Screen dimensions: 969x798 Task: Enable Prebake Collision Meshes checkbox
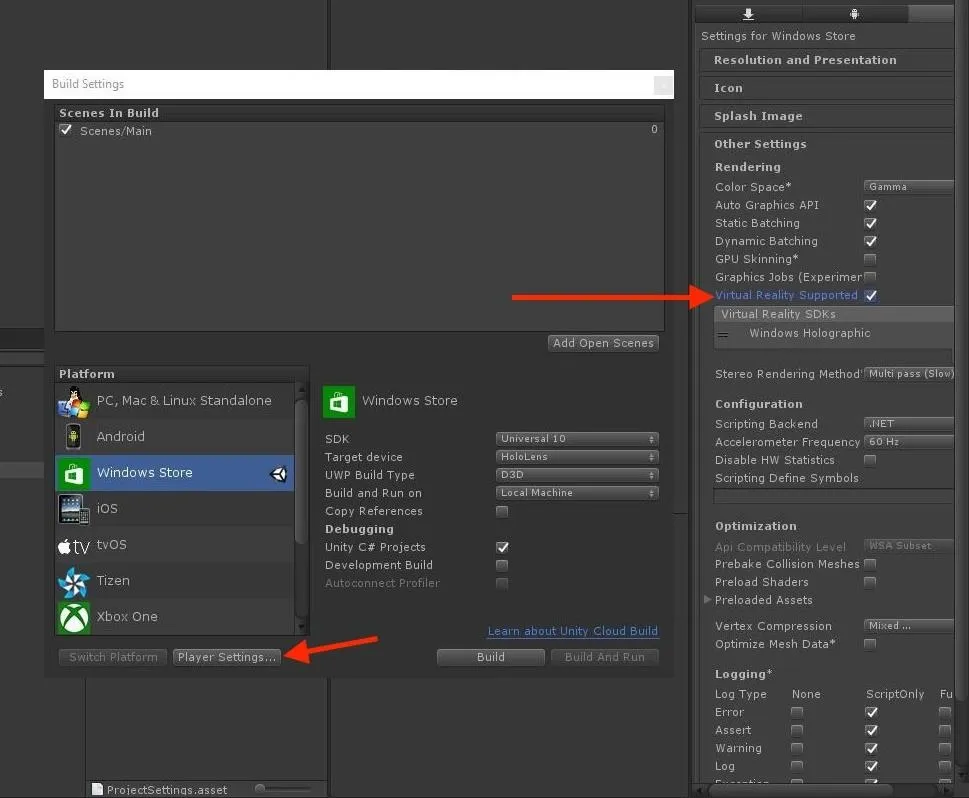[x=870, y=564]
